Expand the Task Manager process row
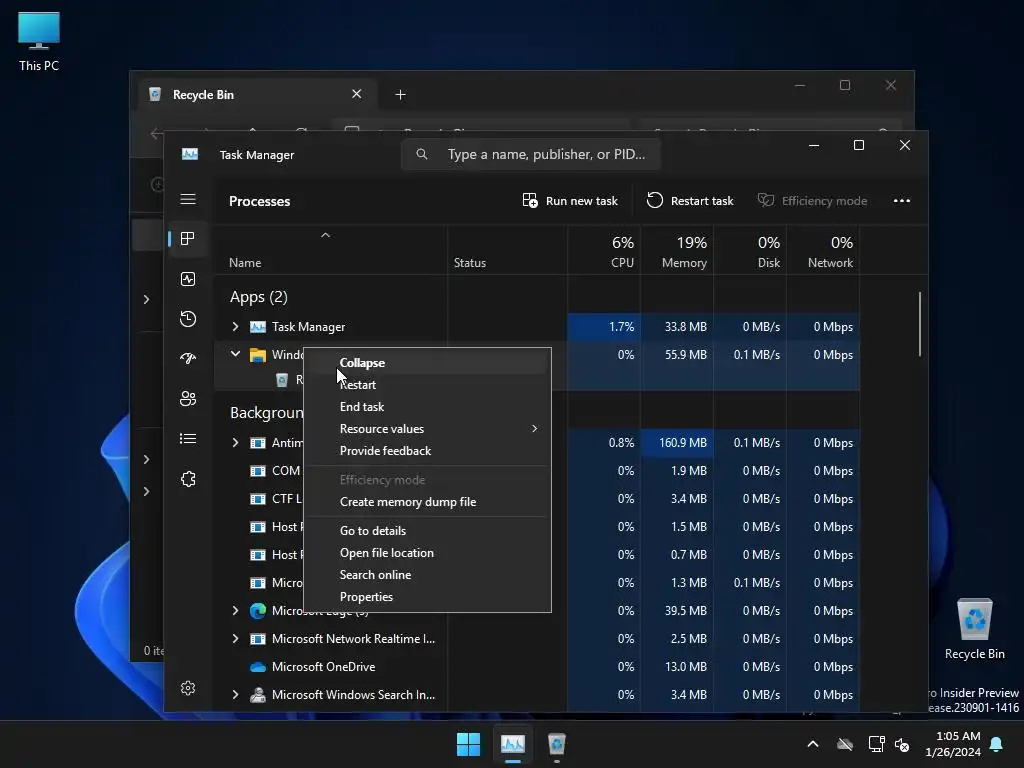Screen dimensions: 1024x768 click(x=235, y=327)
